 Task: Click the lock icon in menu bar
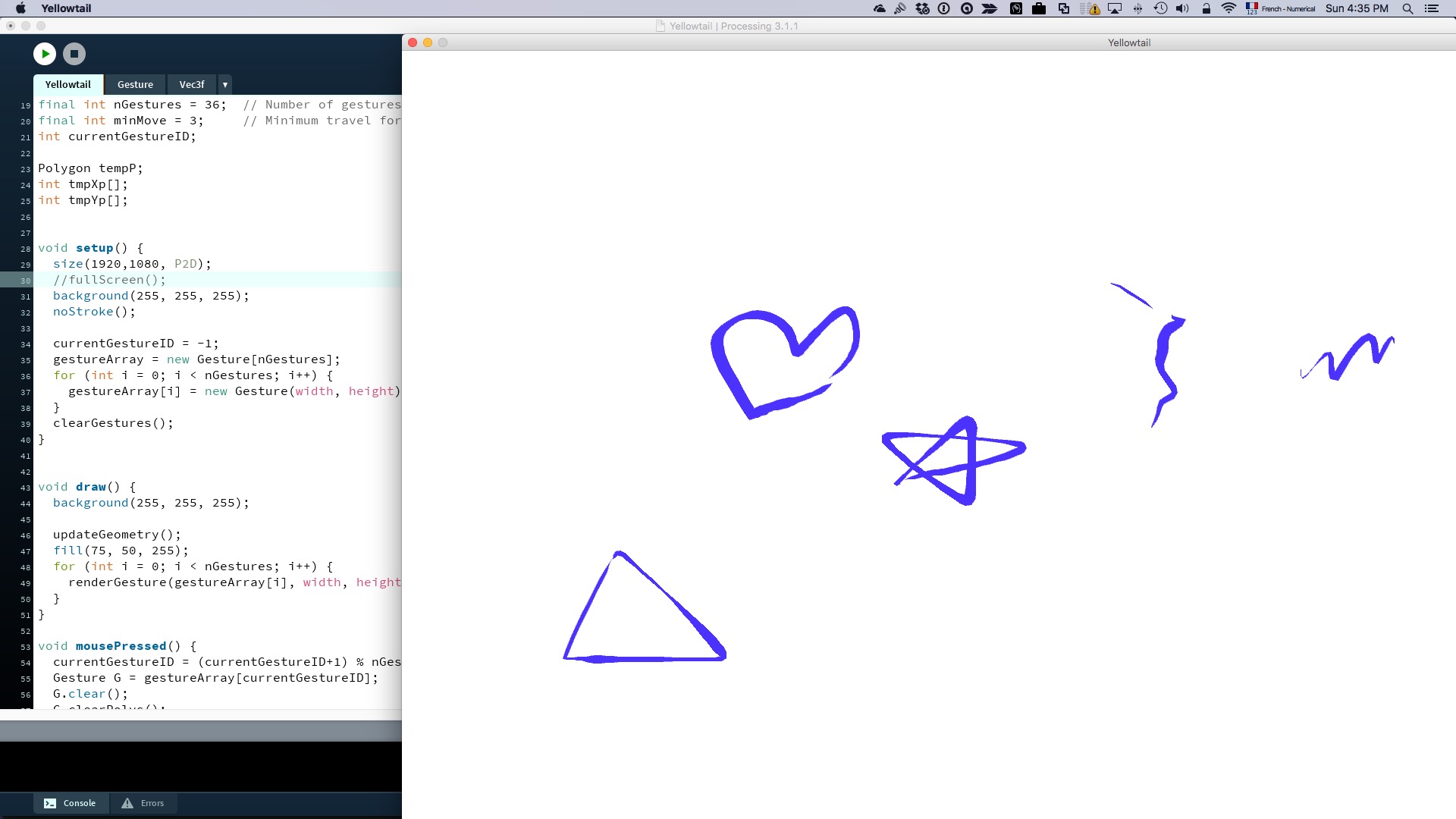pos(1206,8)
